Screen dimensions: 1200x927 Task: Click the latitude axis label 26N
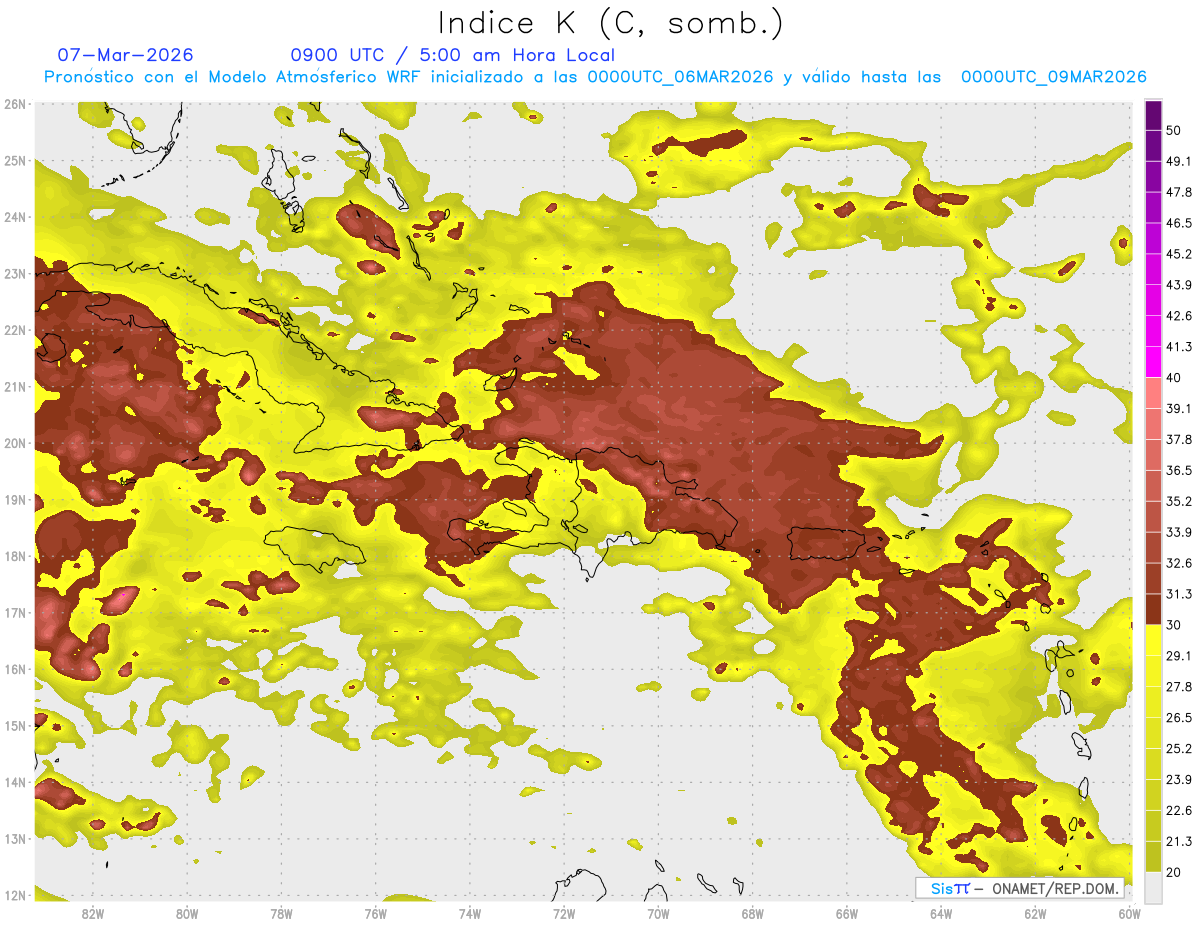(x=16, y=104)
